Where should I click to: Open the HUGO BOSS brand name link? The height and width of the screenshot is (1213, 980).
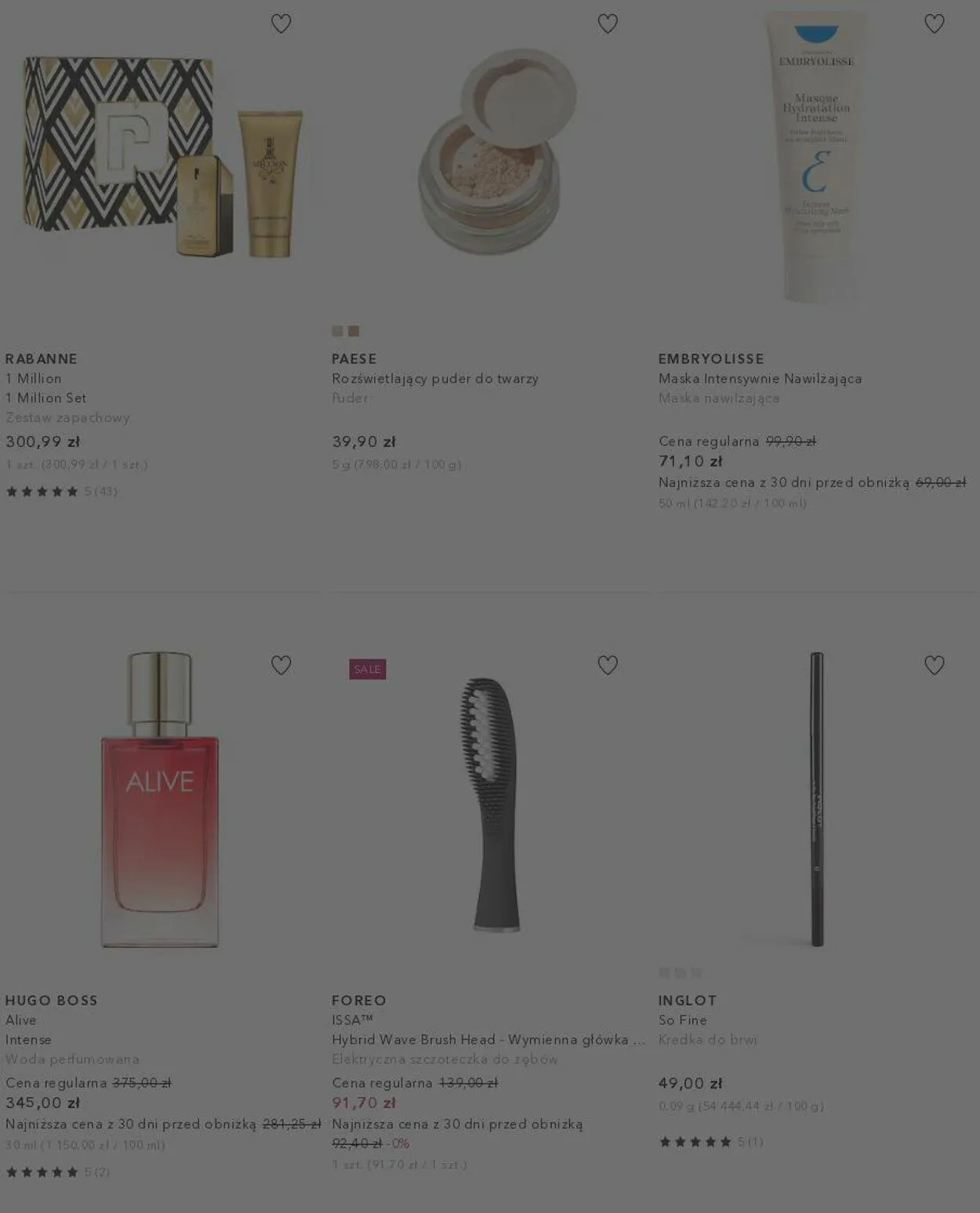tap(52, 1001)
